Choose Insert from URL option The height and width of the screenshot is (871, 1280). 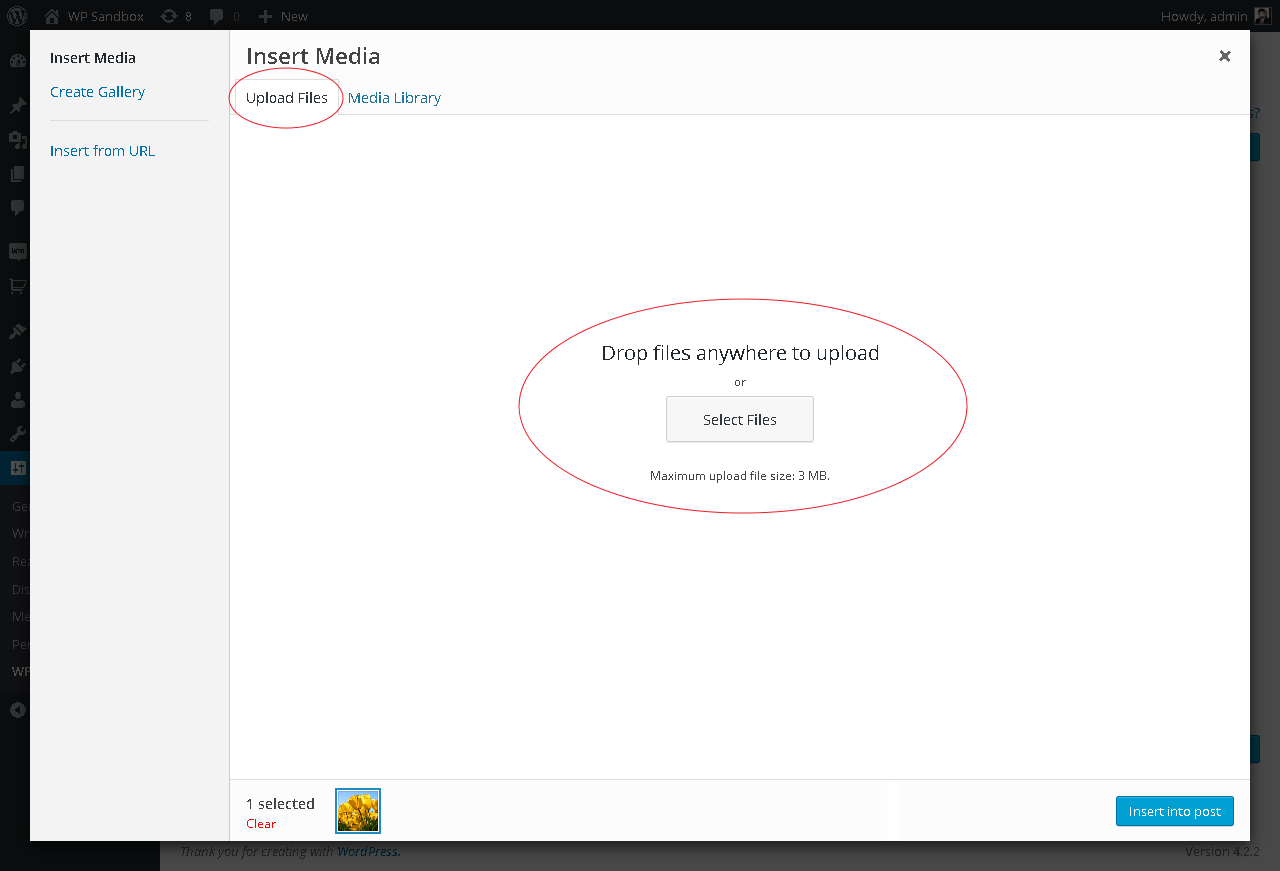click(102, 151)
